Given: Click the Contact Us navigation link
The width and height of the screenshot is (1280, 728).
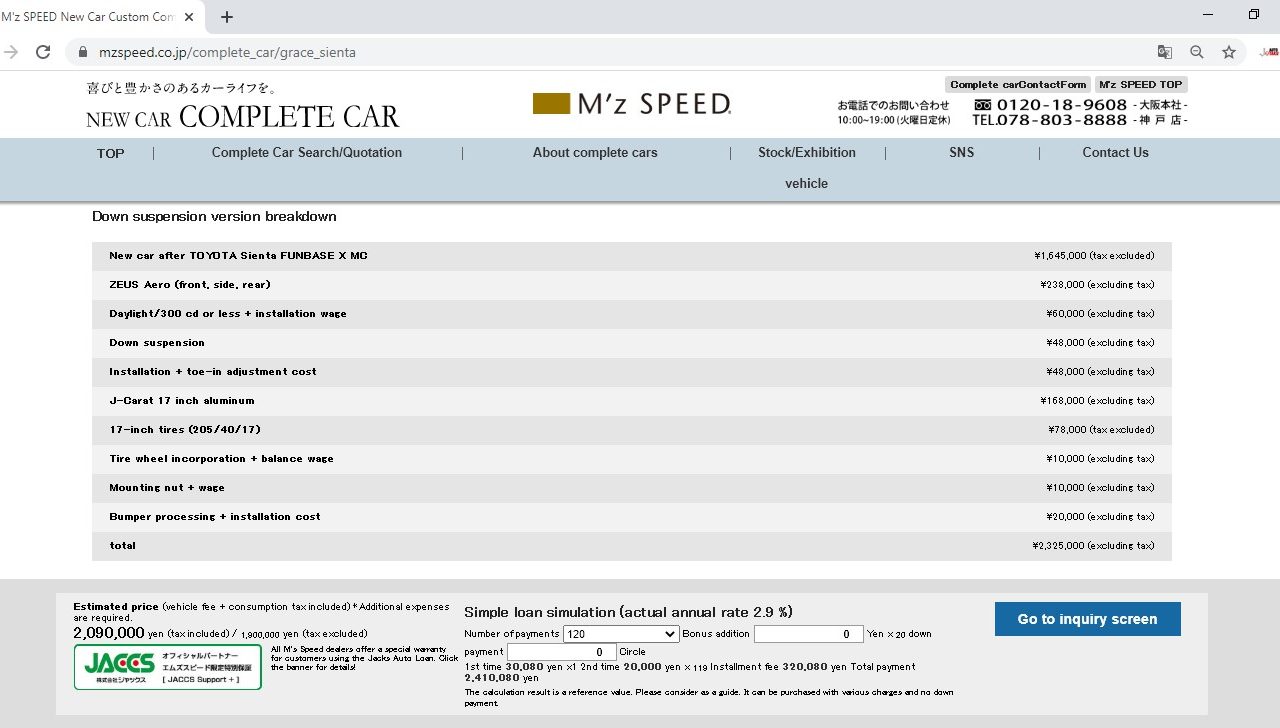Looking at the screenshot, I should tap(1115, 153).
